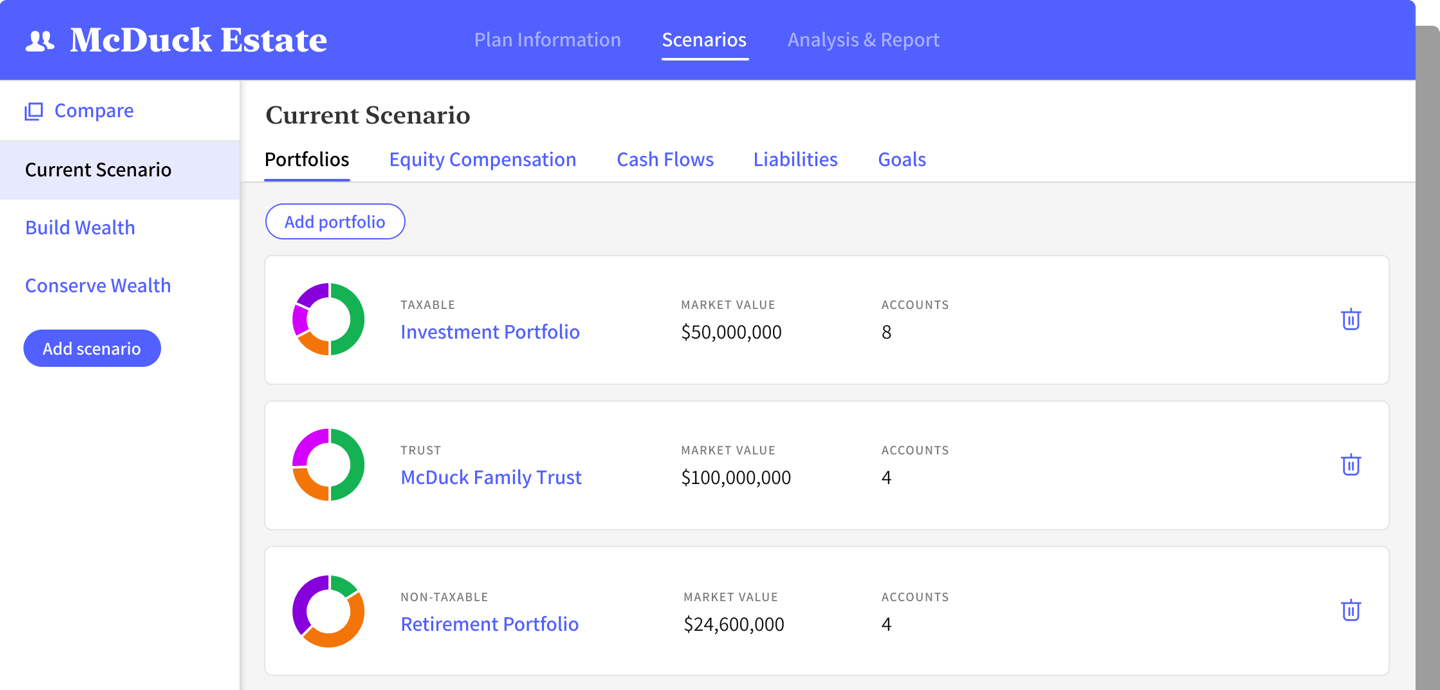Remove Retirement Portfolio via trash icon

point(1350,610)
